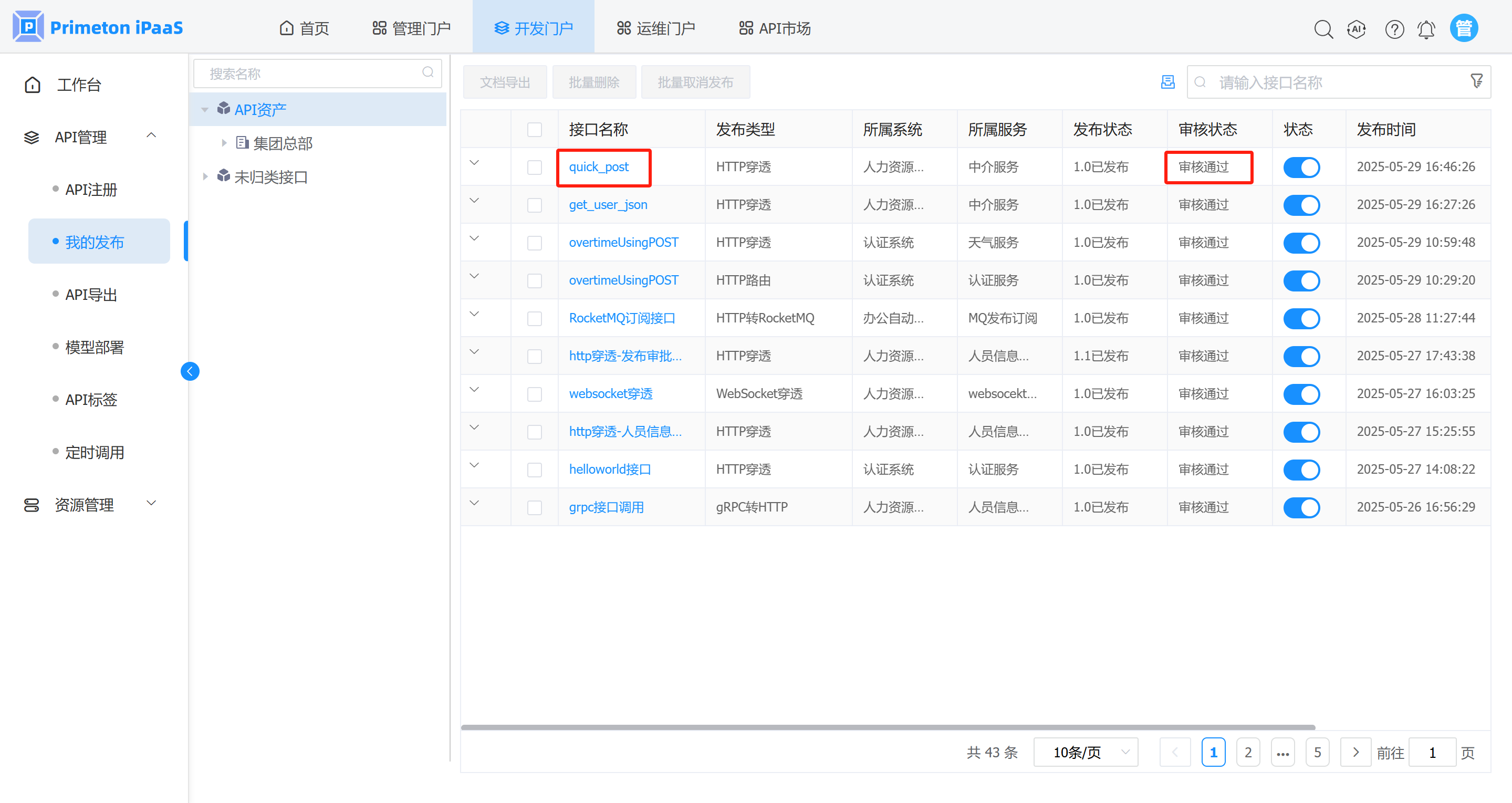Click the help question mark icon
The image size is (1512, 803).
[1394, 29]
